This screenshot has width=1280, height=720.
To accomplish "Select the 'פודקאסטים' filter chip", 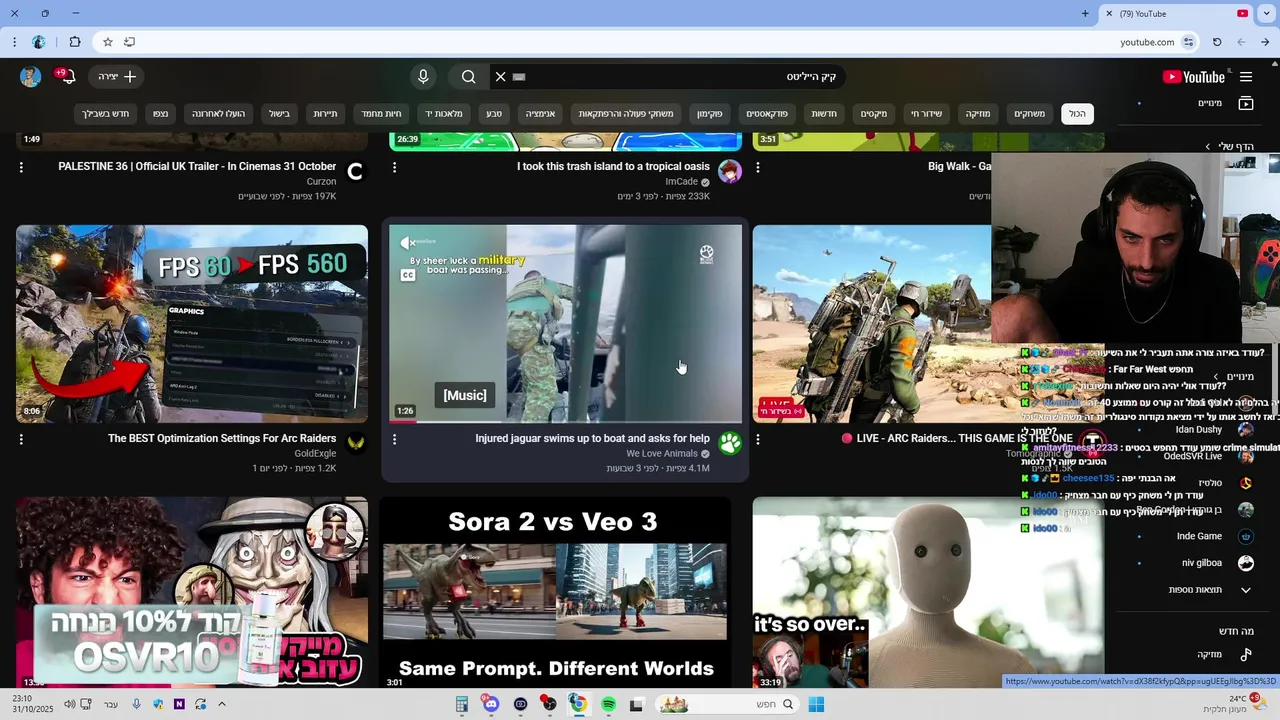I will click(767, 114).
